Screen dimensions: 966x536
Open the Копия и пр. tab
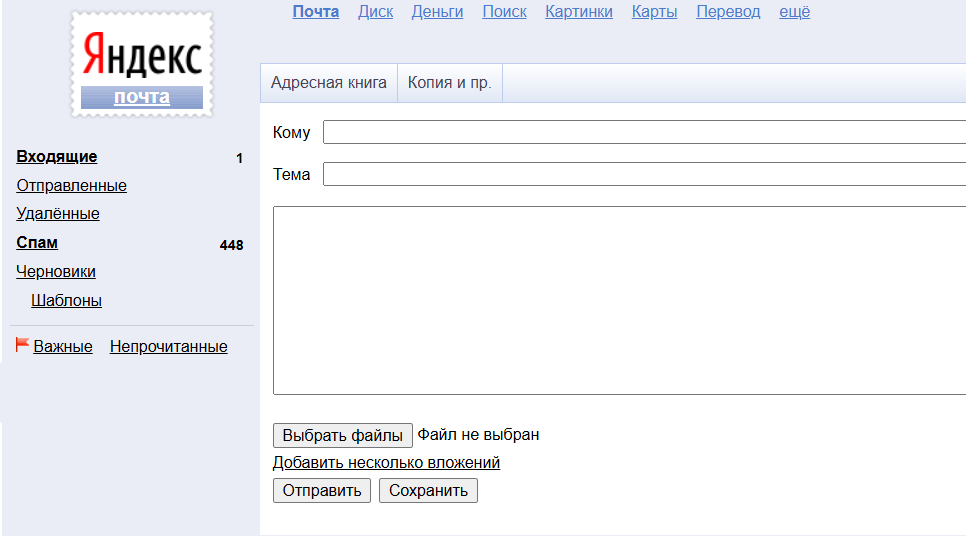[x=449, y=83]
